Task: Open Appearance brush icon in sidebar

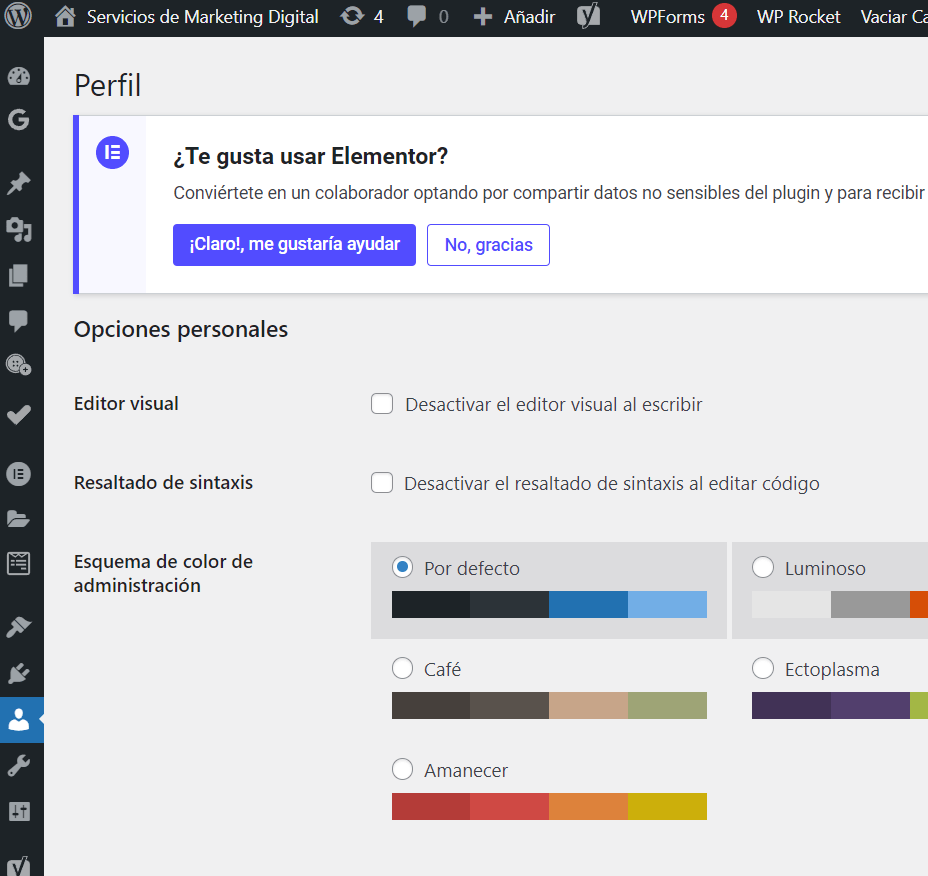Action: pos(18,627)
